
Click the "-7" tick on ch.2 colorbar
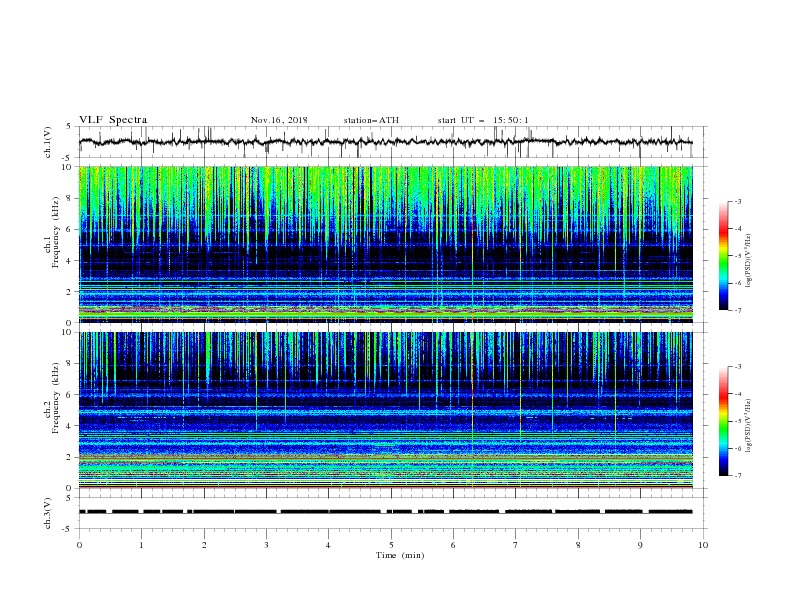point(737,475)
